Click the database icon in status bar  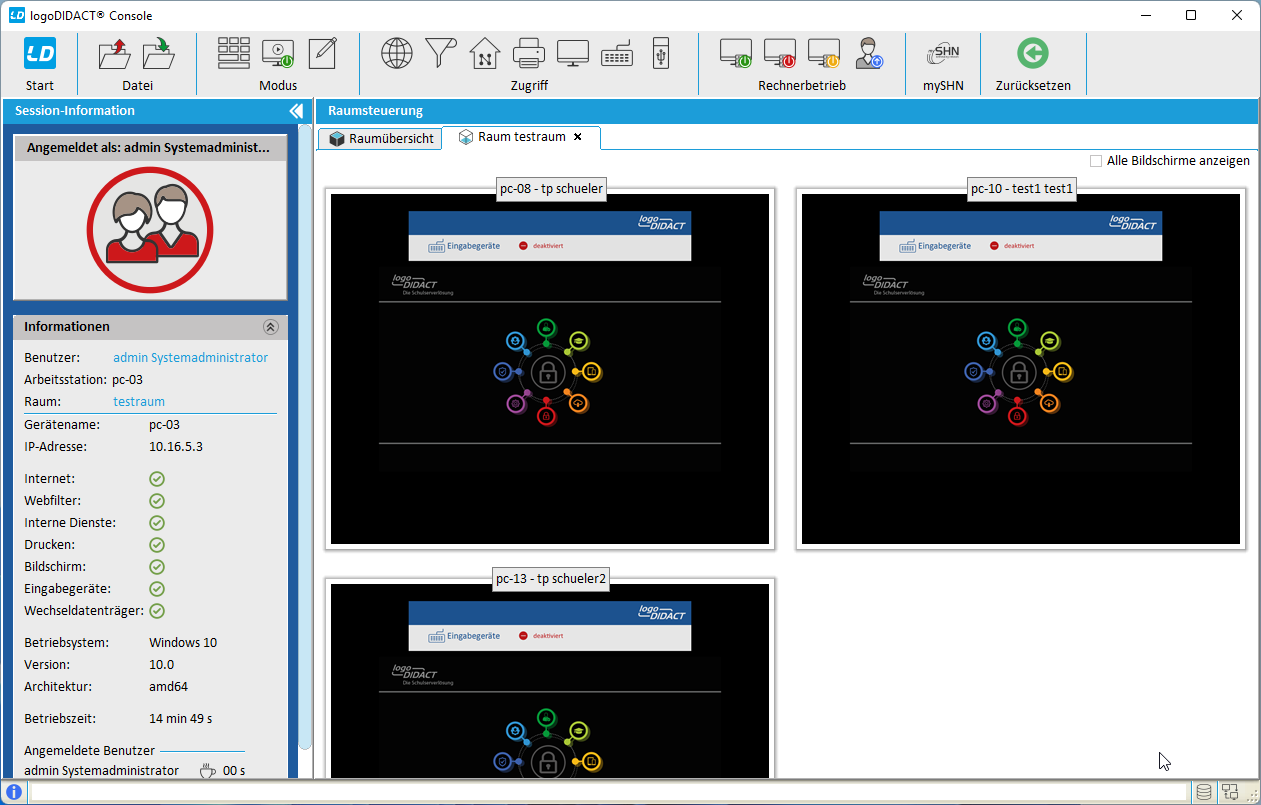pos(1204,792)
